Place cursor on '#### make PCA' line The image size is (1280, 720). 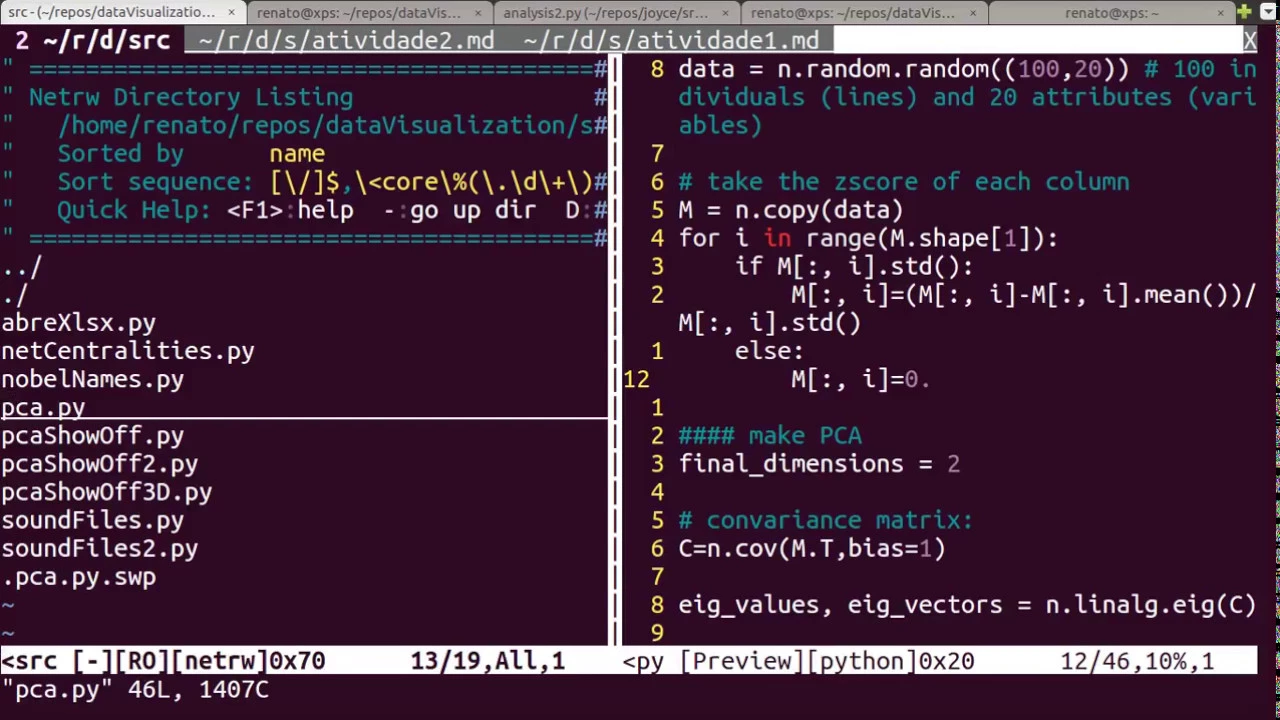coord(770,436)
